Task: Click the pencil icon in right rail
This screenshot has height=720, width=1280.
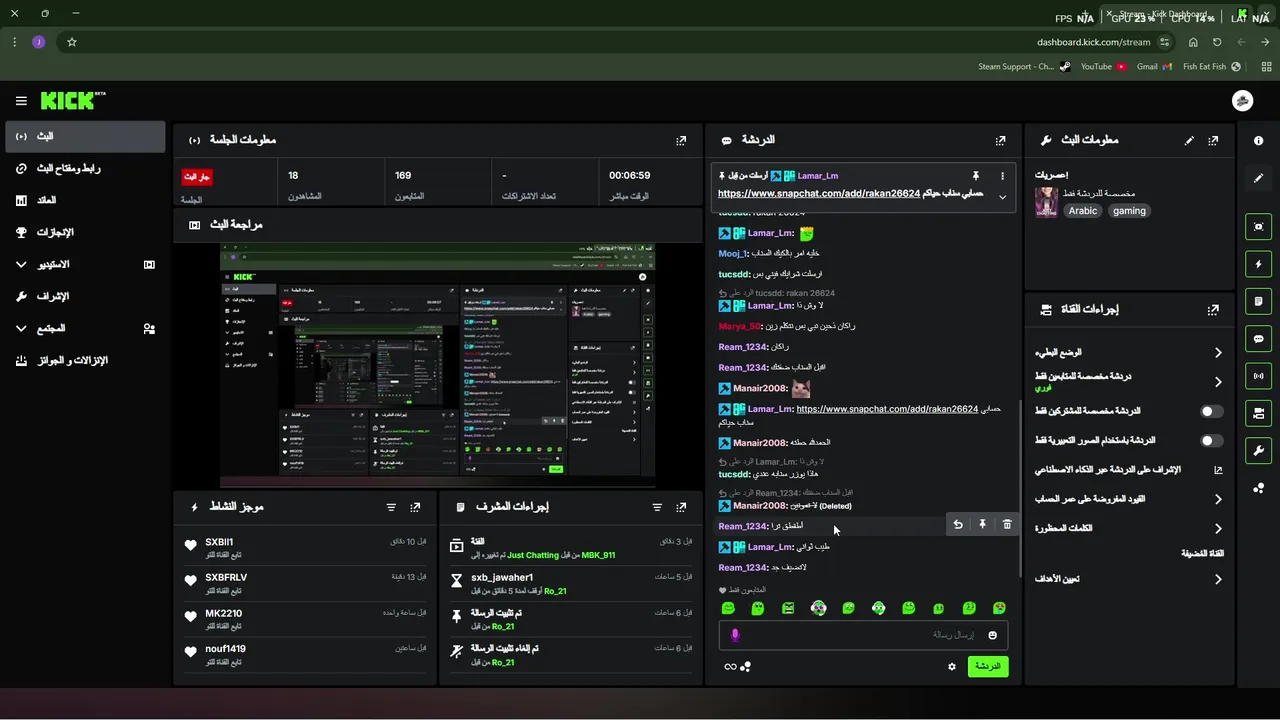Action: (1258, 178)
